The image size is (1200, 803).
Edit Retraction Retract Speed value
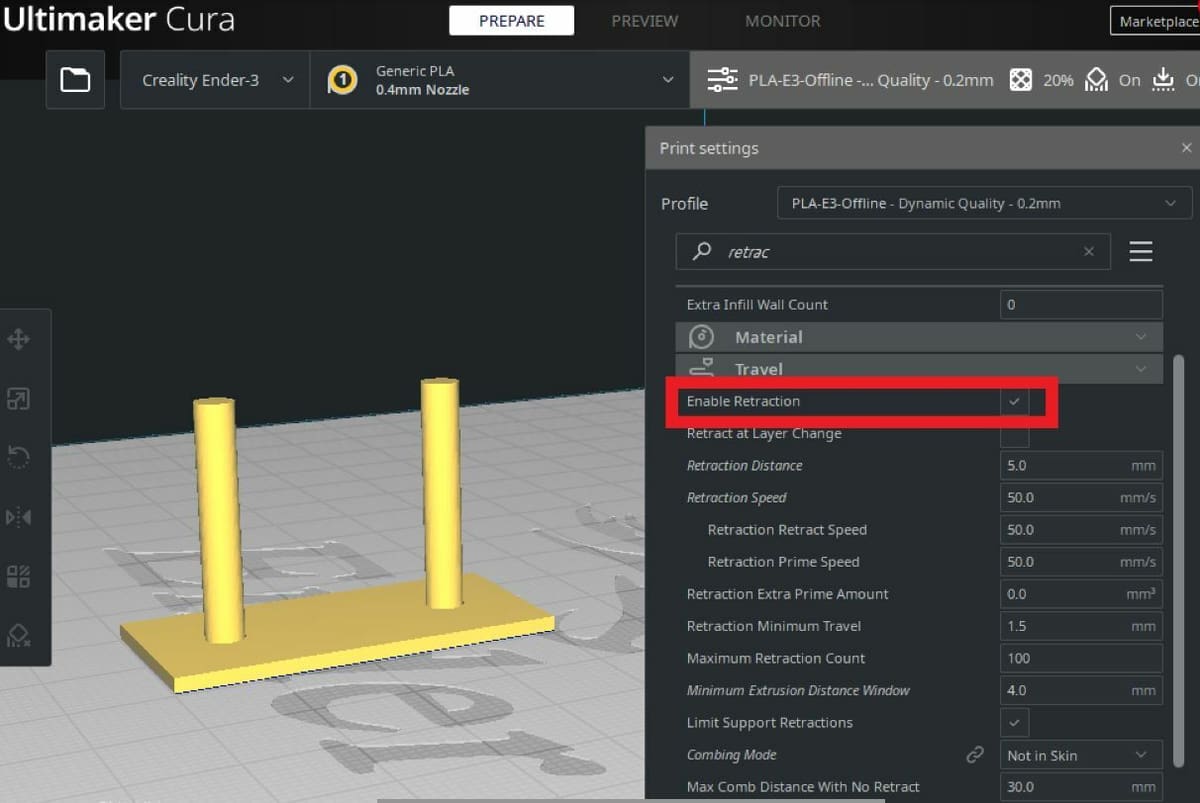[1081, 529]
